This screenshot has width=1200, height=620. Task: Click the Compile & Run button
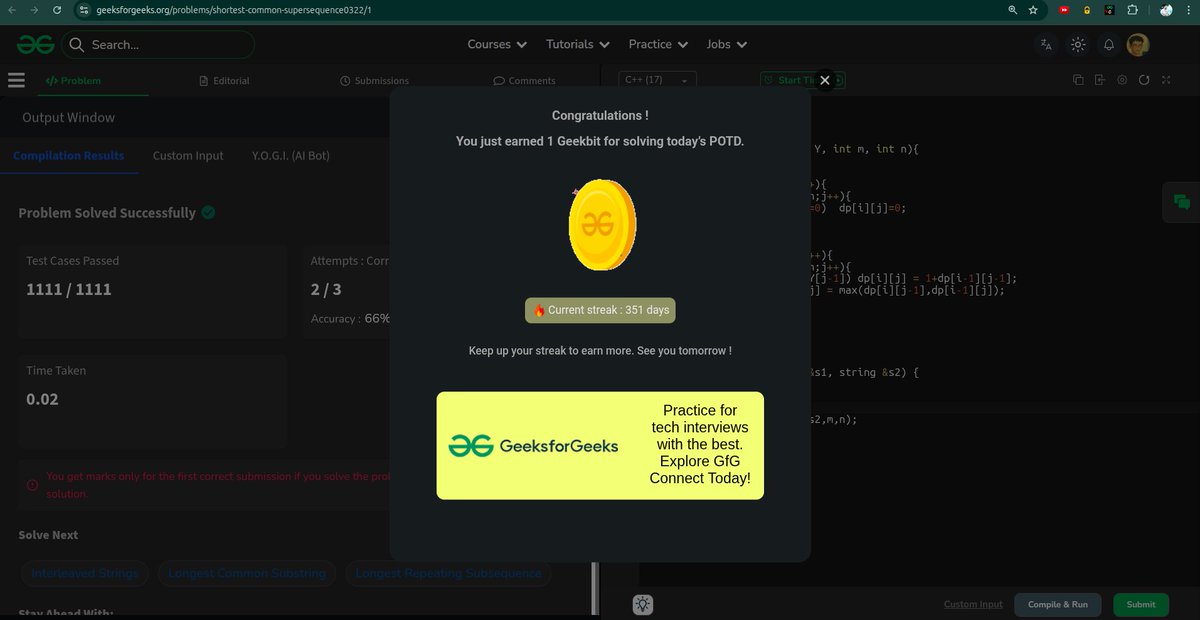click(x=1058, y=604)
